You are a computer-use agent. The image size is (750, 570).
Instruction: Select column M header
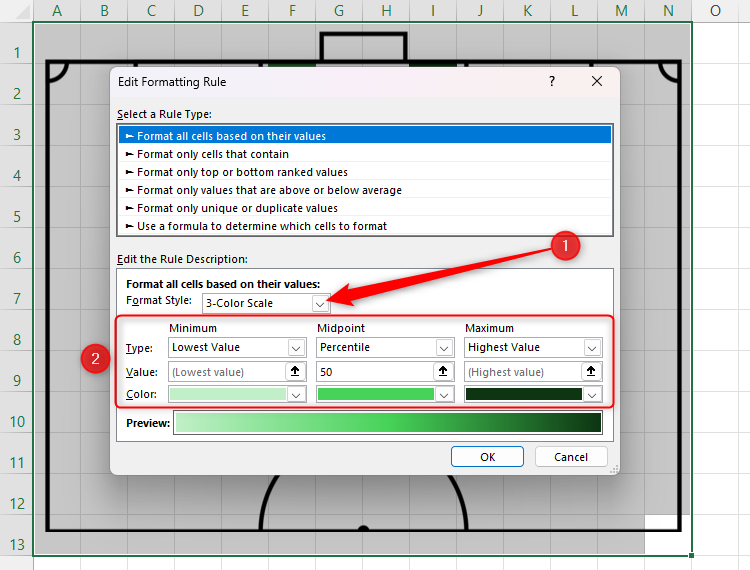pos(621,11)
